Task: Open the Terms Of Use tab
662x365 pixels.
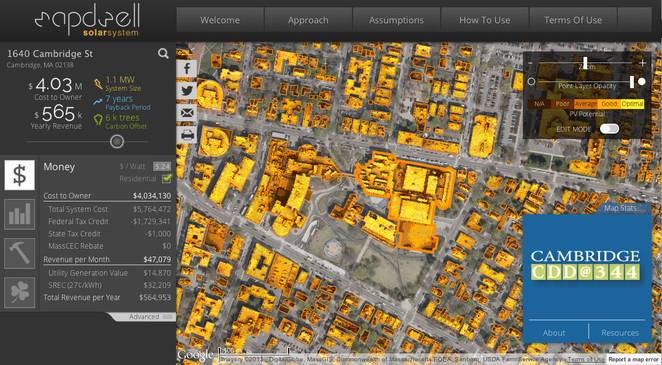Action: (x=573, y=20)
